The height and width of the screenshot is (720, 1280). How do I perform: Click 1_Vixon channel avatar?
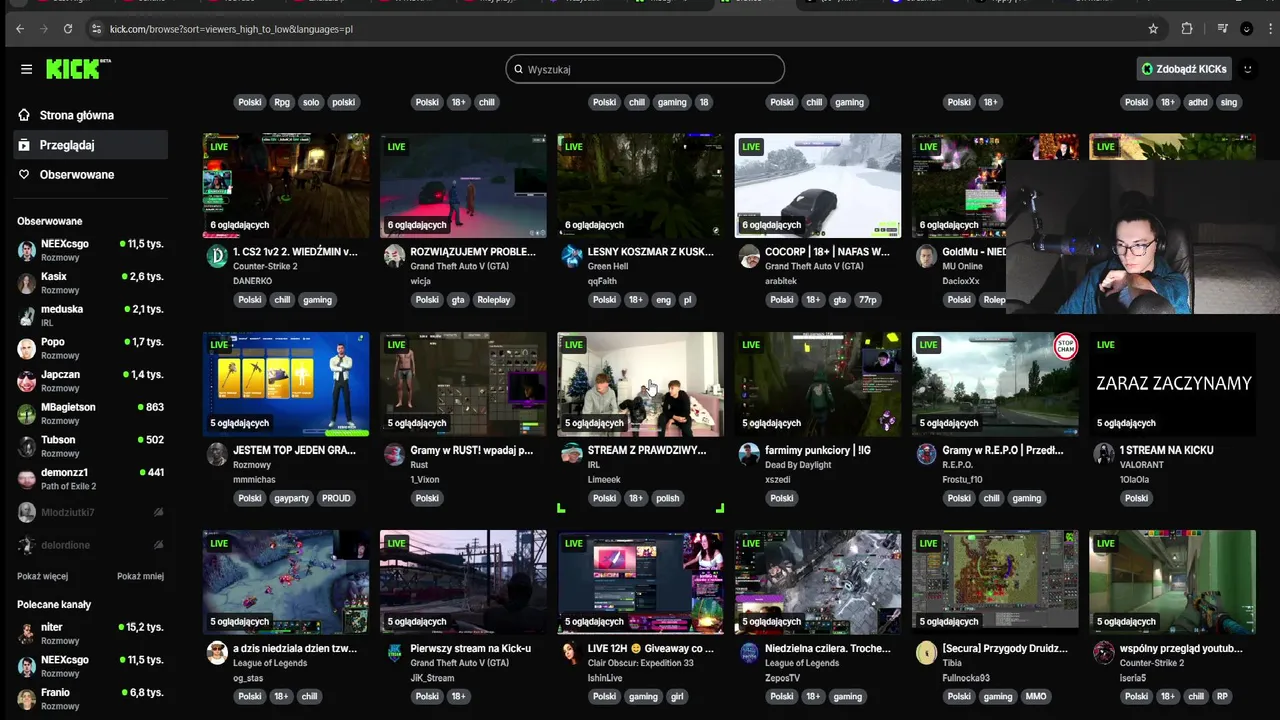tap(394, 455)
